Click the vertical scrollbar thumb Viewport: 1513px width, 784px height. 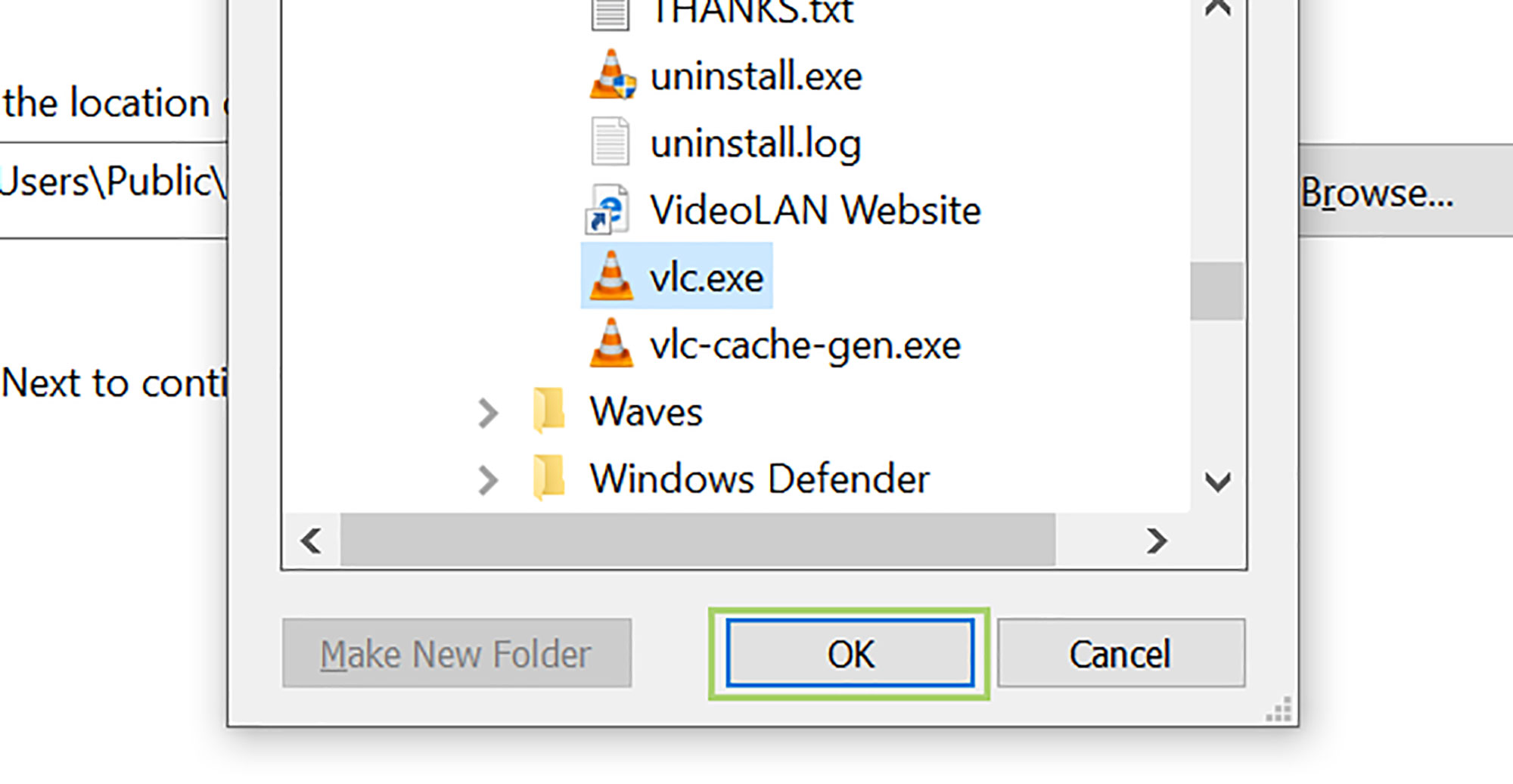pyautogui.click(x=1216, y=291)
